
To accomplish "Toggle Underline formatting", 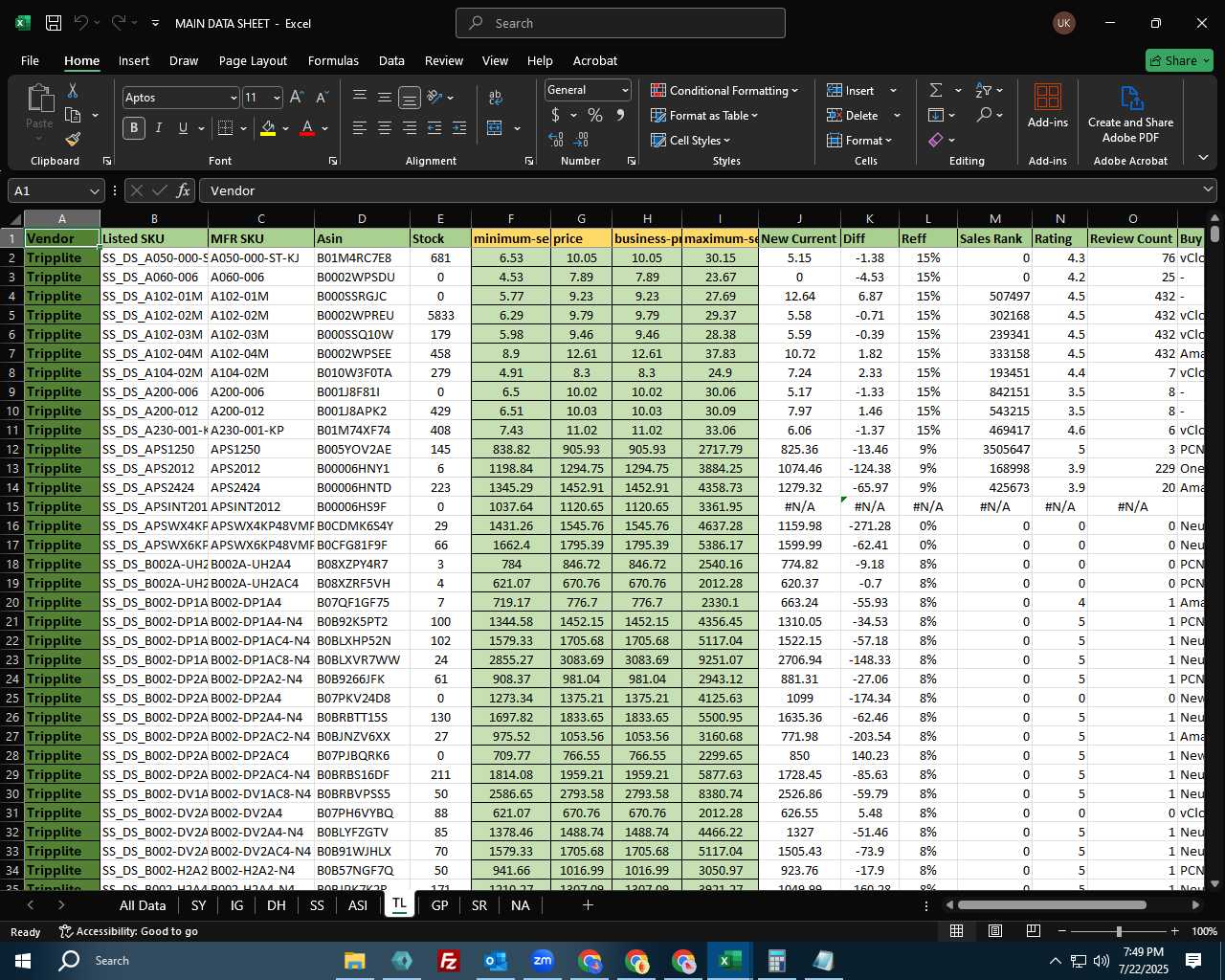I will point(183,128).
